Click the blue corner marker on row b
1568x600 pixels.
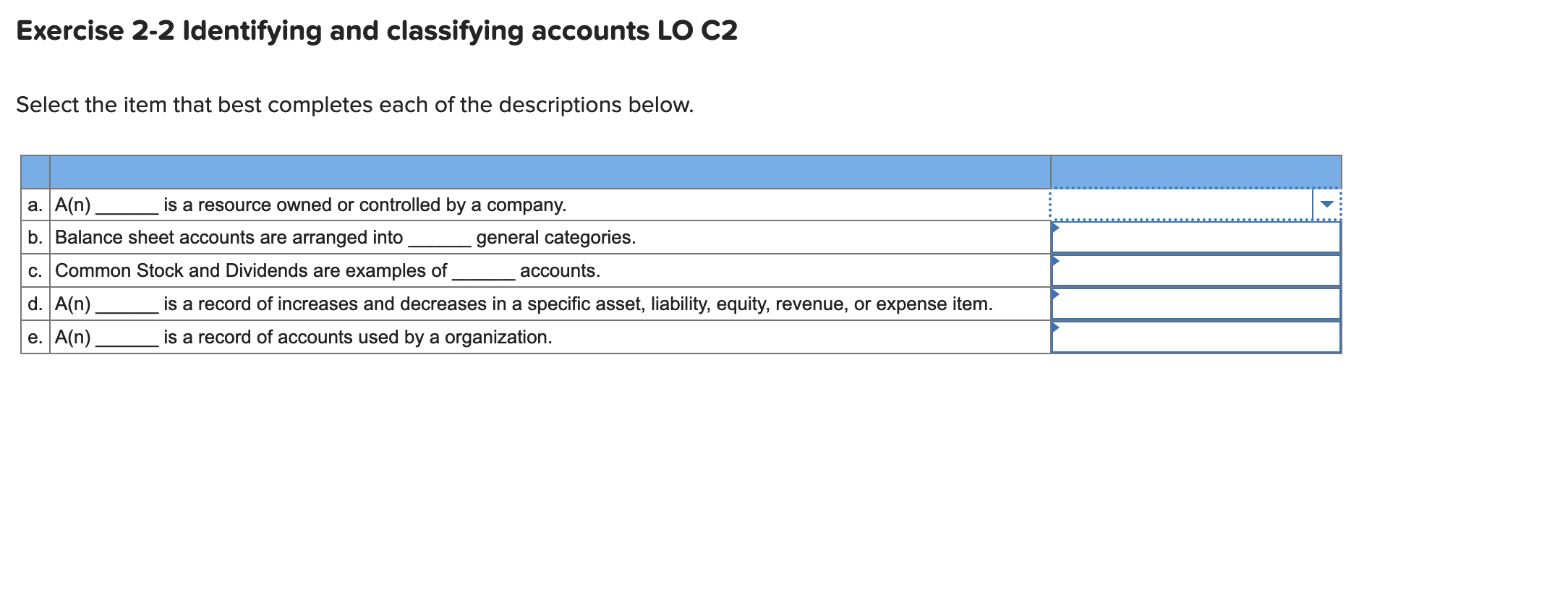tap(1057, 228)
